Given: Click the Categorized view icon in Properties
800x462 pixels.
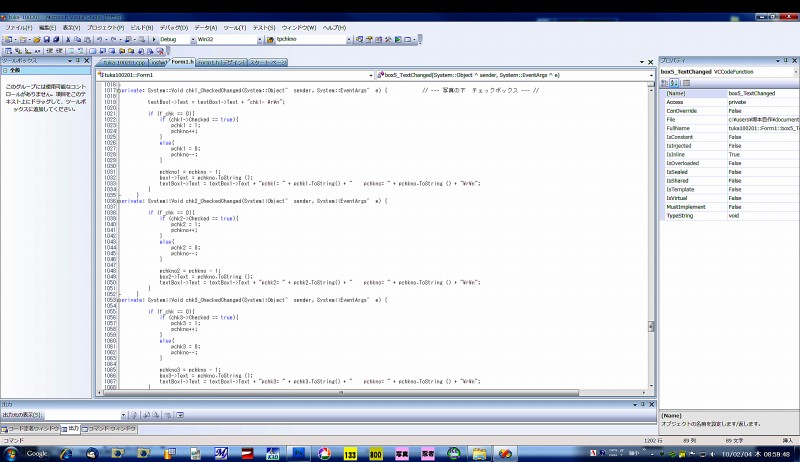Looking at the screenshot, I should [665, 82].
